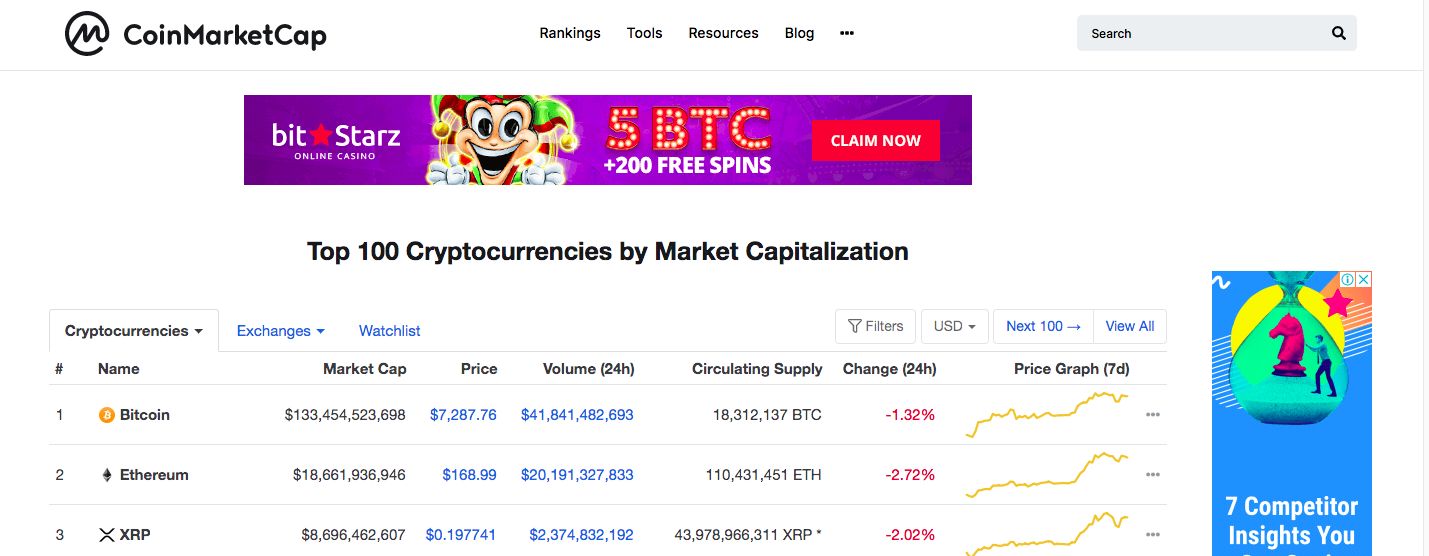Viewport: 1429px width, 556px height.
Task: Sort table by Market Cap column header
Action: (x=364, y=369)
